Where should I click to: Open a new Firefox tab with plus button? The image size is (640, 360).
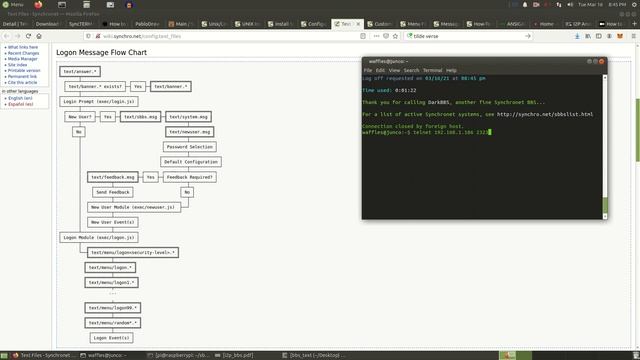coord(634,24)
